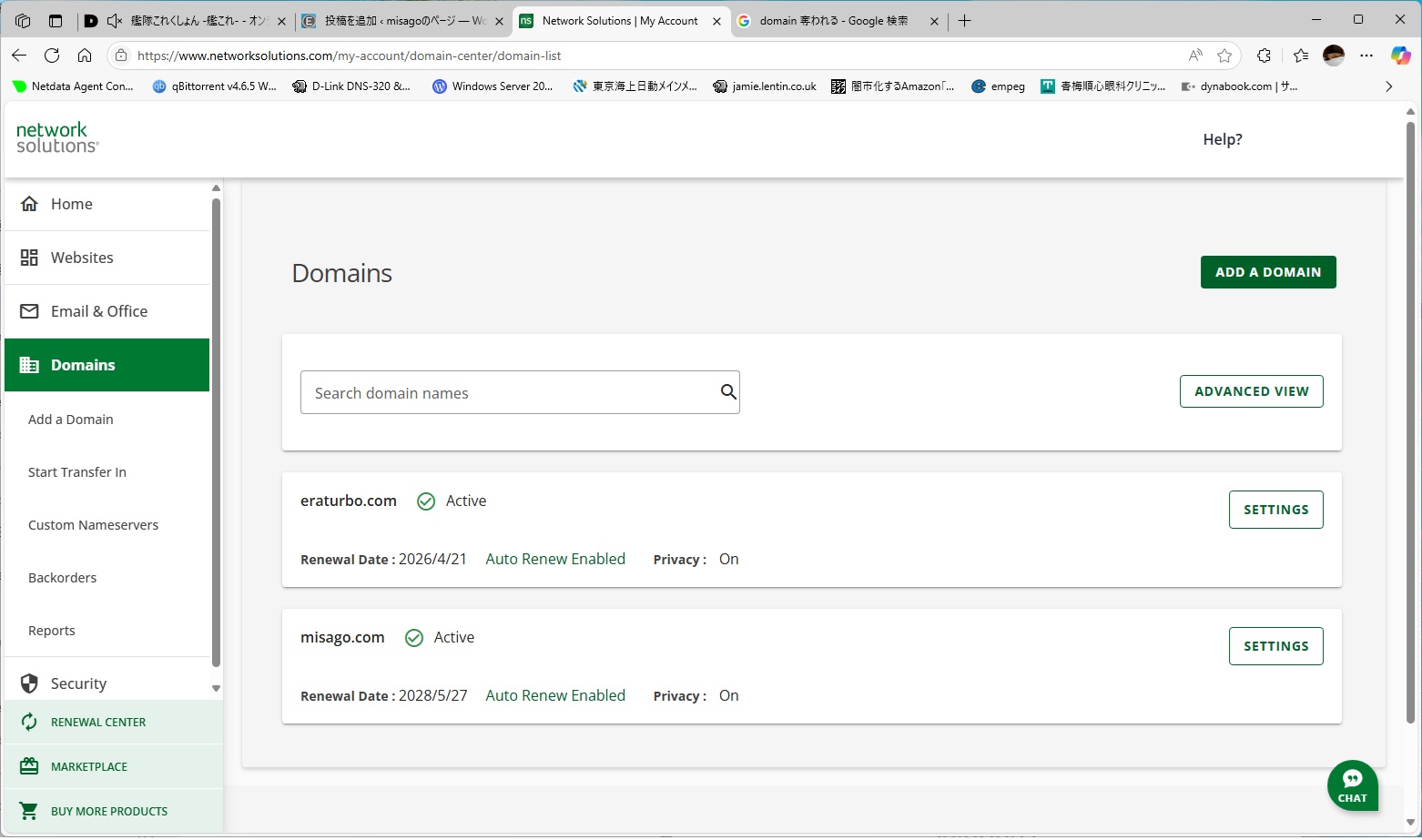Choose Add a Domain submenu link
Viewport: 1422px width, 840px height.
pos(71,420)
